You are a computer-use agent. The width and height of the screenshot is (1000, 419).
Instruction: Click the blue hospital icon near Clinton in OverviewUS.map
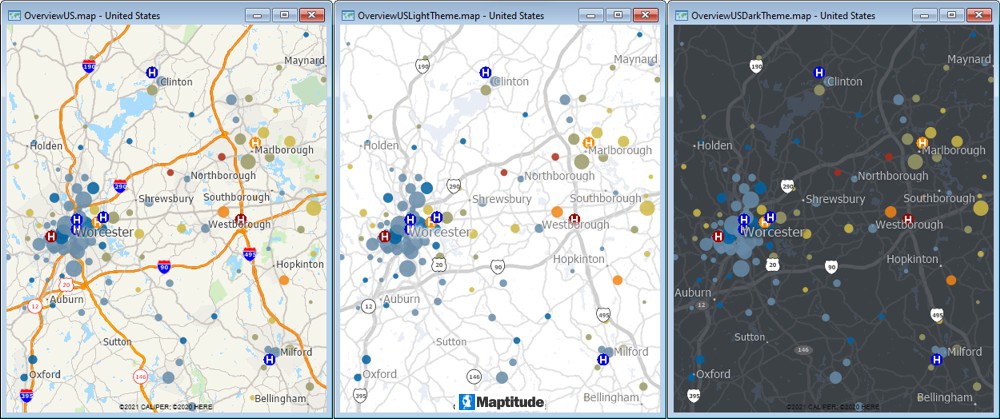(152, 72)
